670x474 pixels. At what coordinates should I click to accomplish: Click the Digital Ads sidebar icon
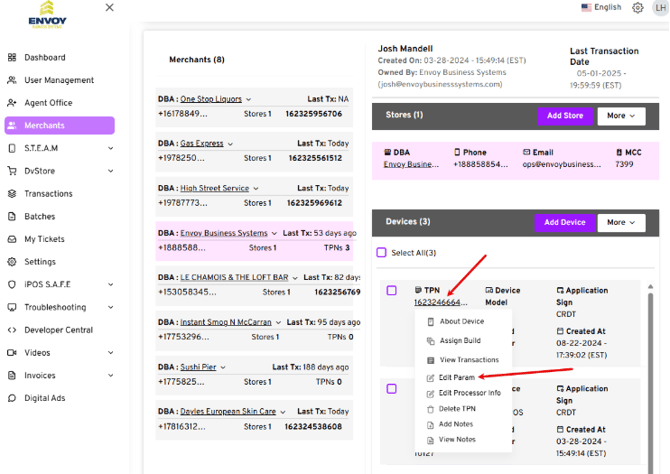[12, 398]
